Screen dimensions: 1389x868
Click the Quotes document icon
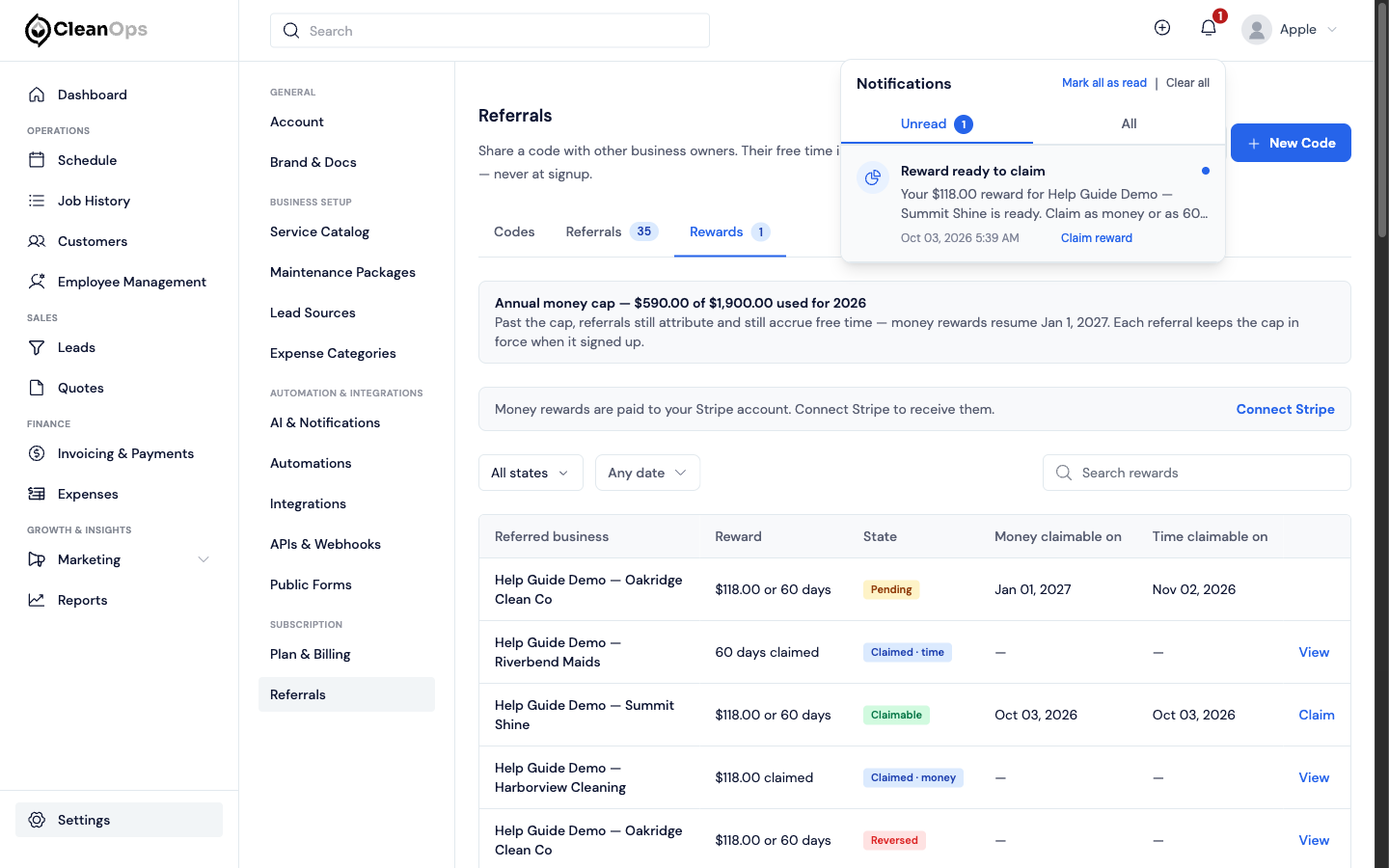(x=37, y=388)
